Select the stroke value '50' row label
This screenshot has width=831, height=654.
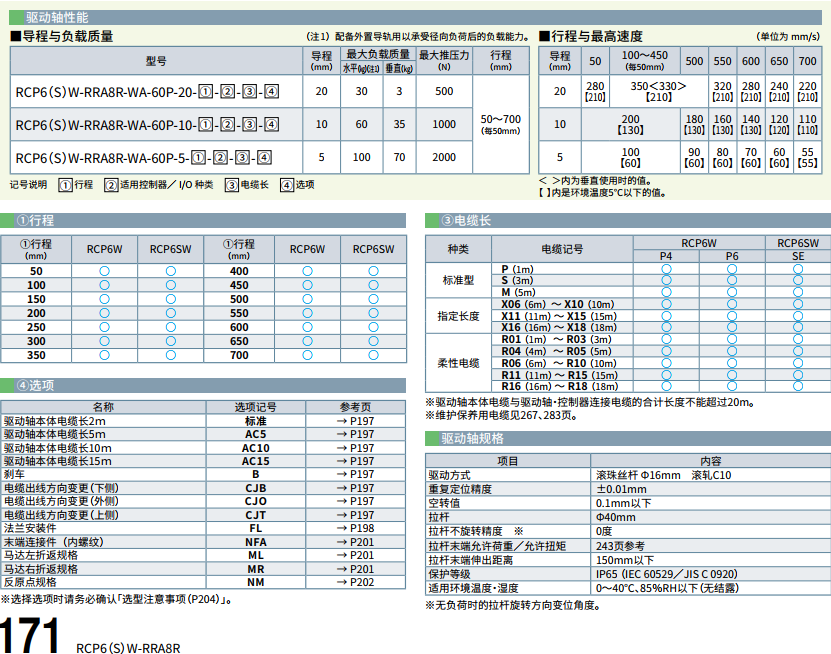pyautogui.click(x=36, y=271)
